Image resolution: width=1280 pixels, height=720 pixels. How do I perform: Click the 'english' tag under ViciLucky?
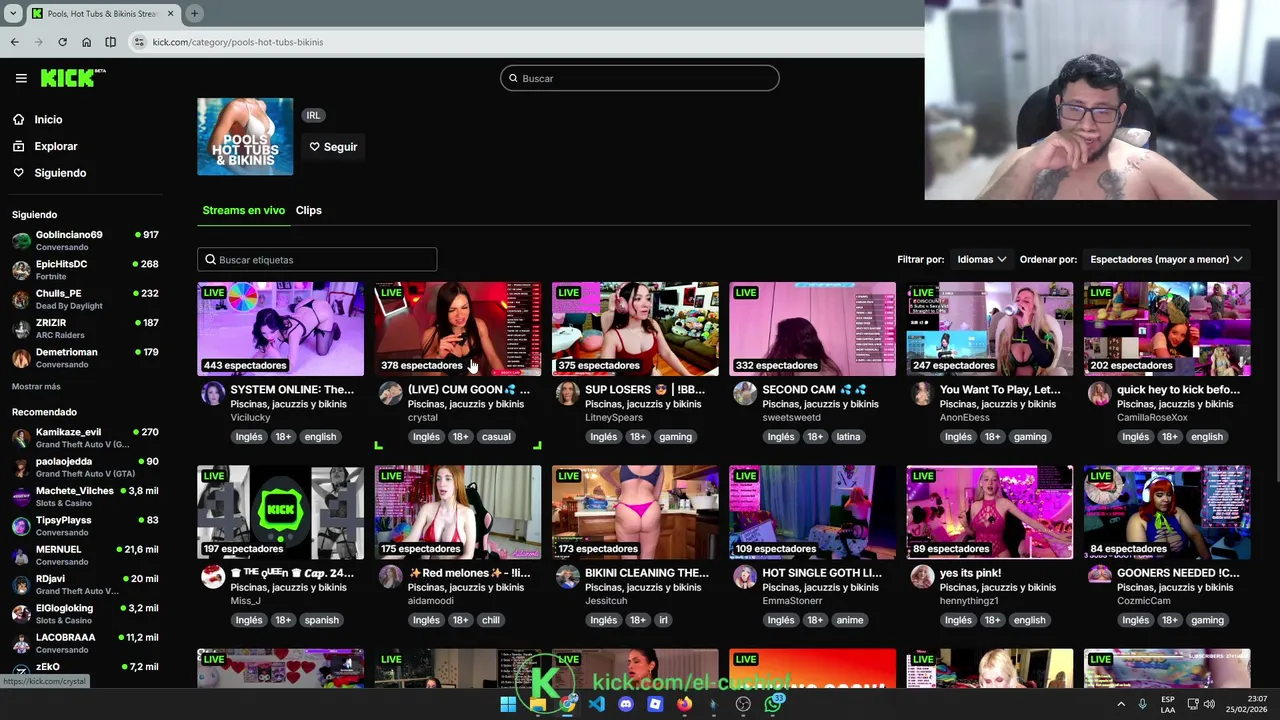click(320, 436)
